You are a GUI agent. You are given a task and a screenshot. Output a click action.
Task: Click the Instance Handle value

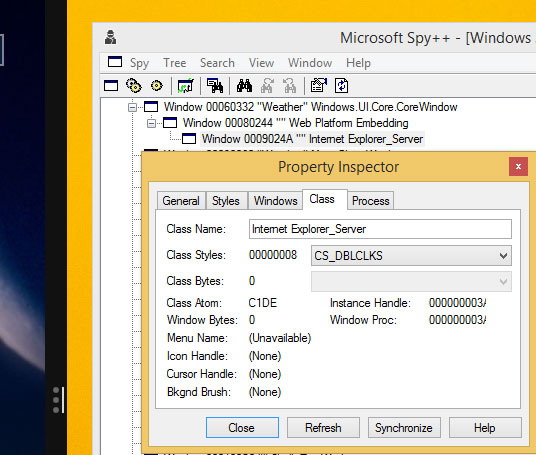(x=457, y=303)
